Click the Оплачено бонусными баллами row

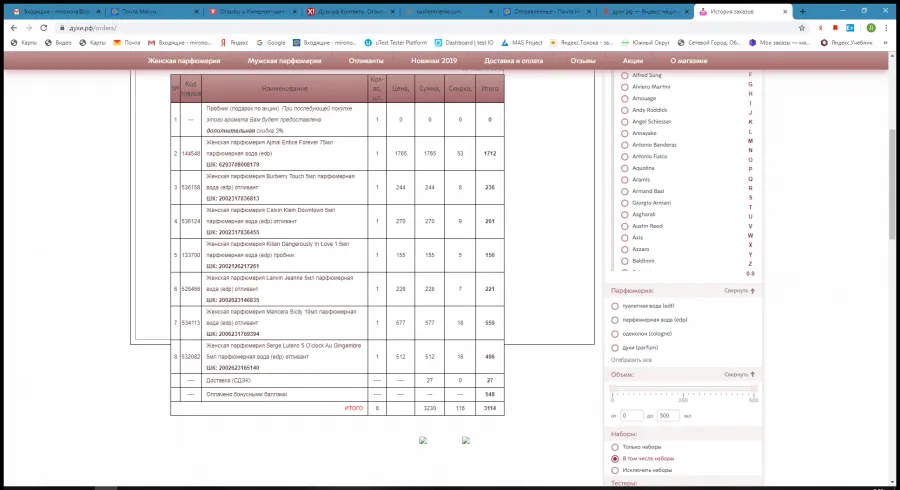click(x=337, y=394)
